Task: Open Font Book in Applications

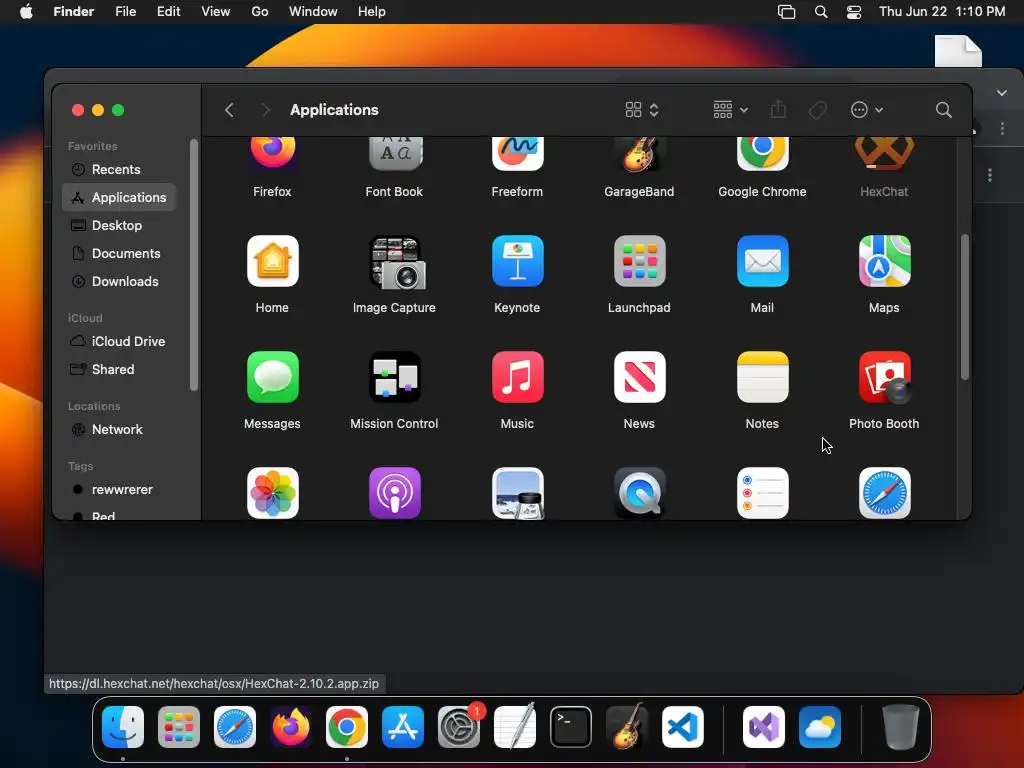Action: coord(394,153)
